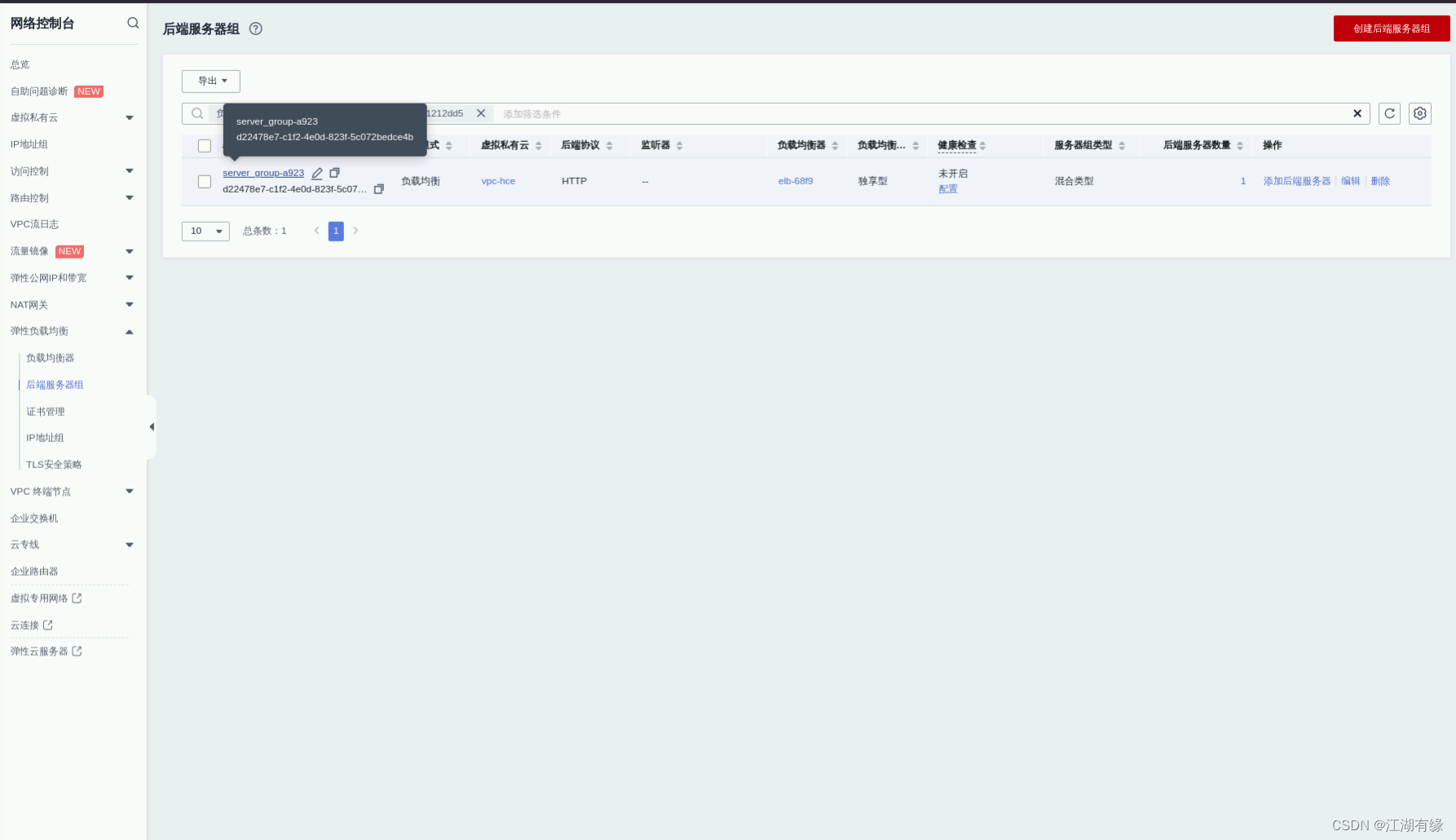Clear all filters with the bold X
The image size is (1456, 840).
pyautogui.click(x=1357, y=113)
